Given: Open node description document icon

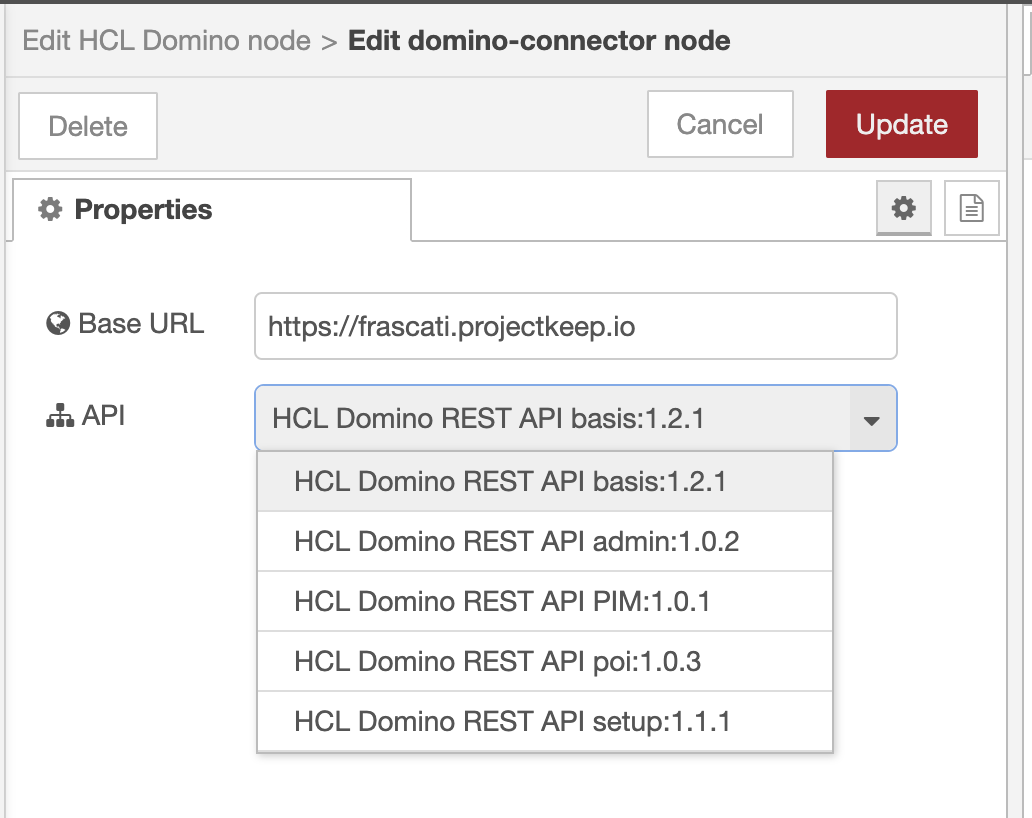Looking at the screenshot, I should coord(971,208).
